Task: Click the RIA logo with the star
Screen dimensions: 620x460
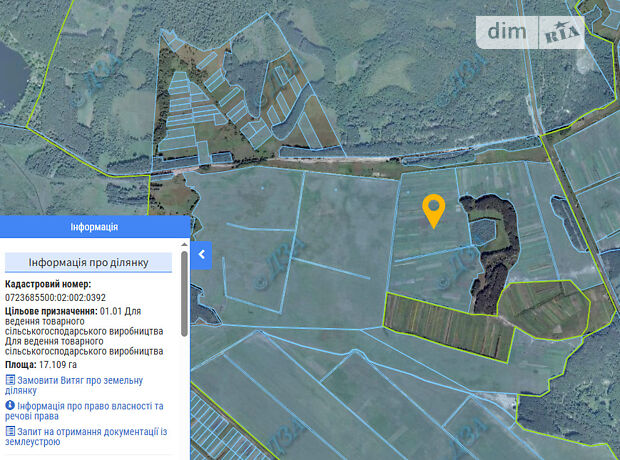Action: [x=564, y=33]
